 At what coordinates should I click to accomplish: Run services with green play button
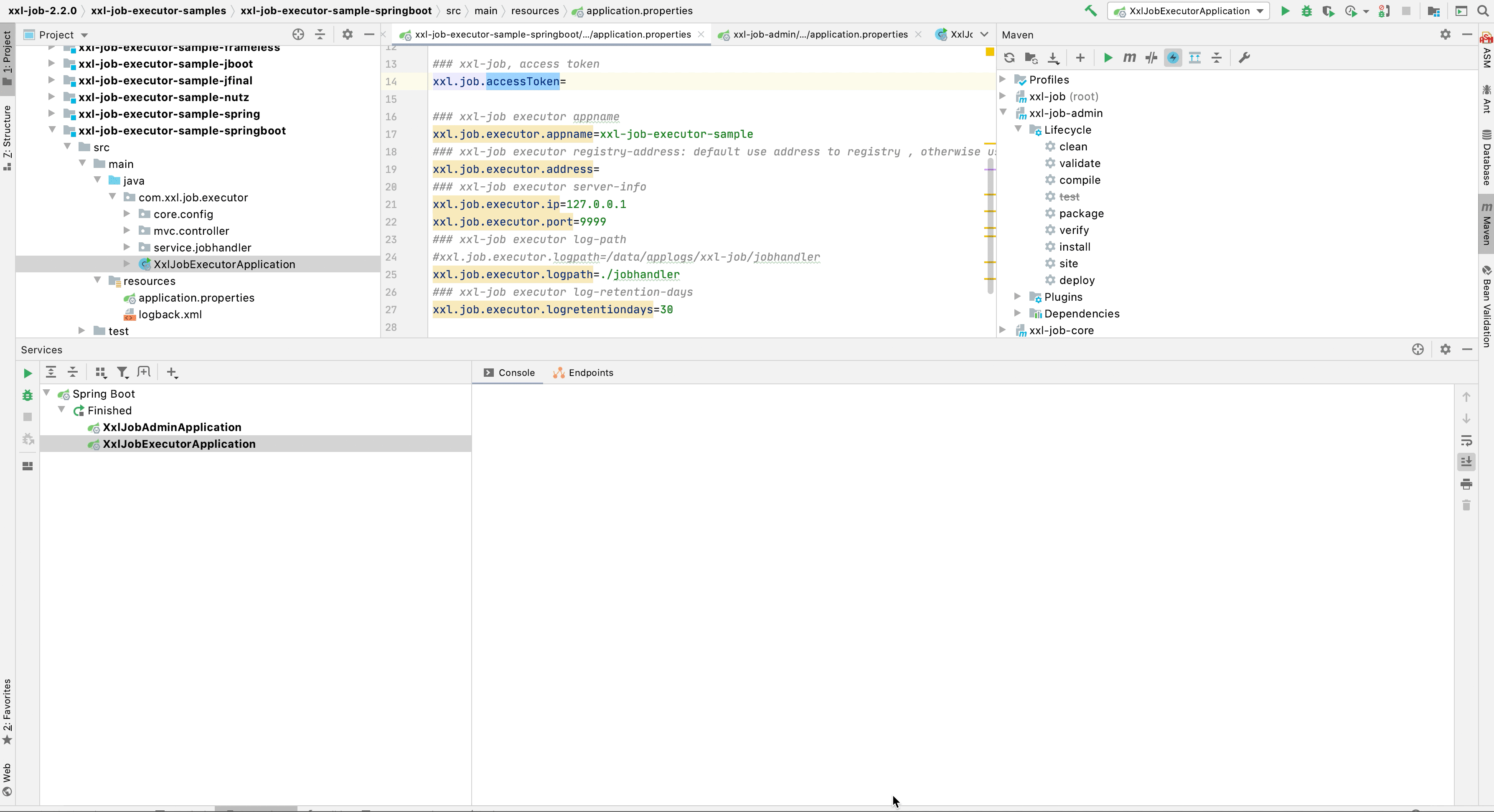pos(27,373)
